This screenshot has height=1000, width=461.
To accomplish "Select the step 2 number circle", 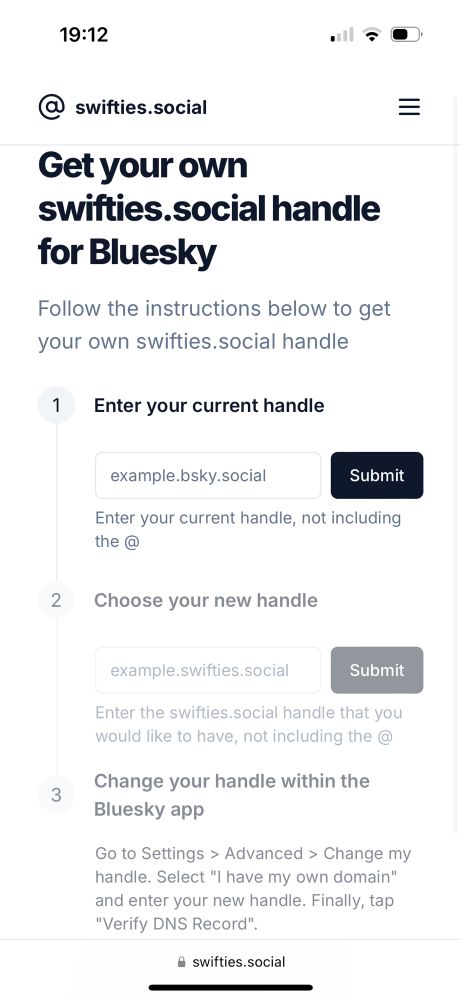I will (x=56, y=600).
